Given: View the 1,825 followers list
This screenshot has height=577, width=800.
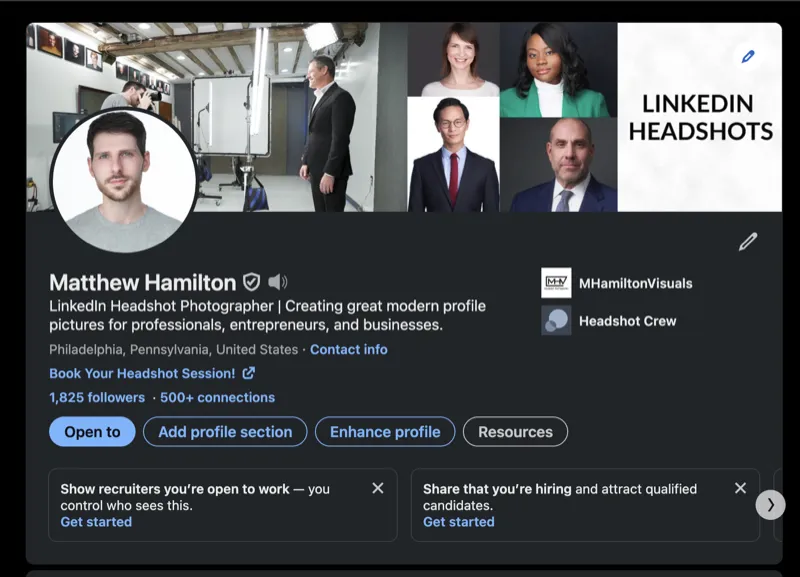Looking at the screenshot, I should (x=95, y=397).
